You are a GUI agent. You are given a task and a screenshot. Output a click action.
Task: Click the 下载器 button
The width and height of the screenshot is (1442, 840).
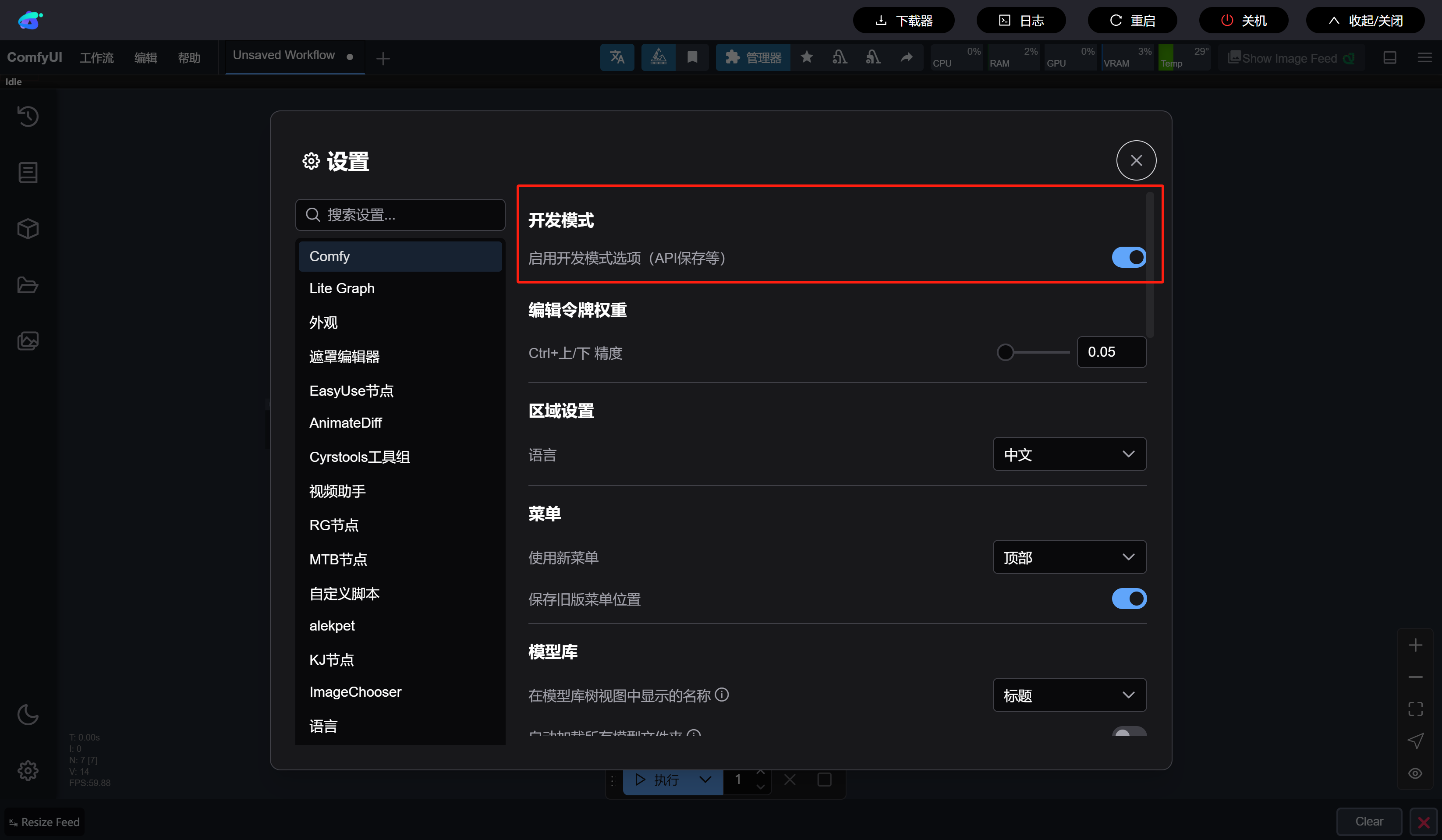[x=903, y=21]
